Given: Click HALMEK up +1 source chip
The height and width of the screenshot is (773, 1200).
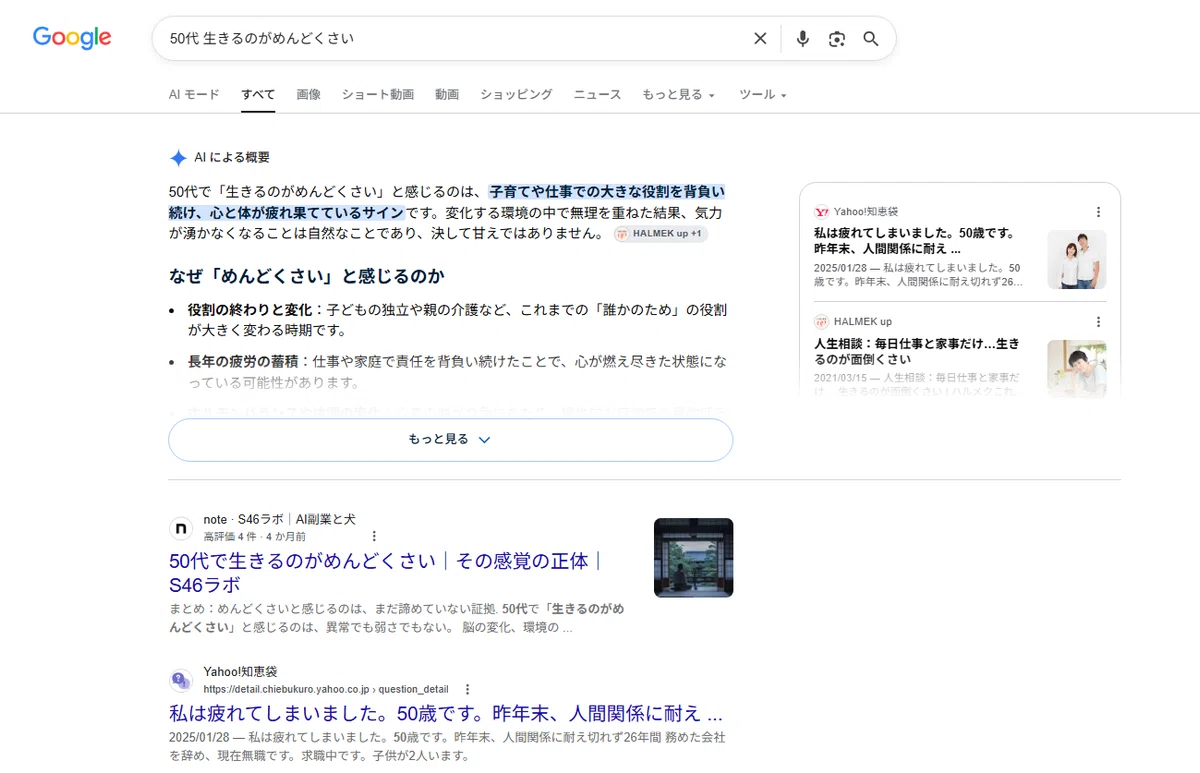Looking at the screenshot, I should pyautogui.click(x=661, y=233).
